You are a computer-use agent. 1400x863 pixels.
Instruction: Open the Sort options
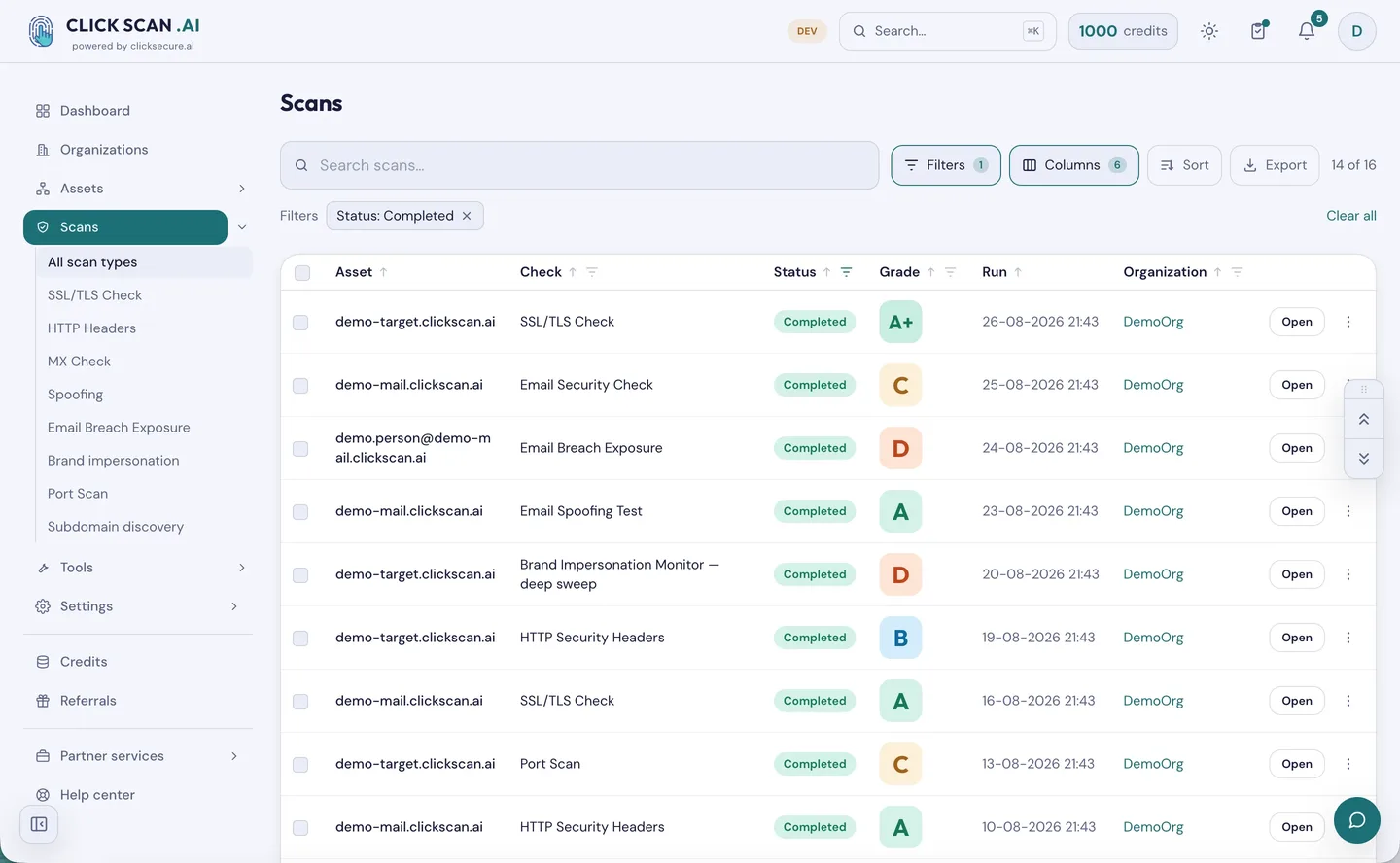point(1184,165)
